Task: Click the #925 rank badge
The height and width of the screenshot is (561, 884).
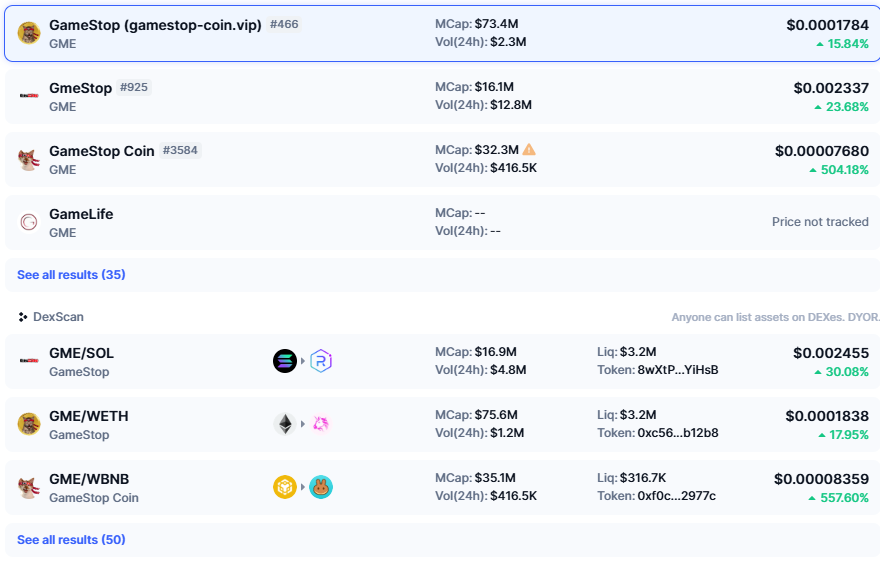Action: point(134,87)
